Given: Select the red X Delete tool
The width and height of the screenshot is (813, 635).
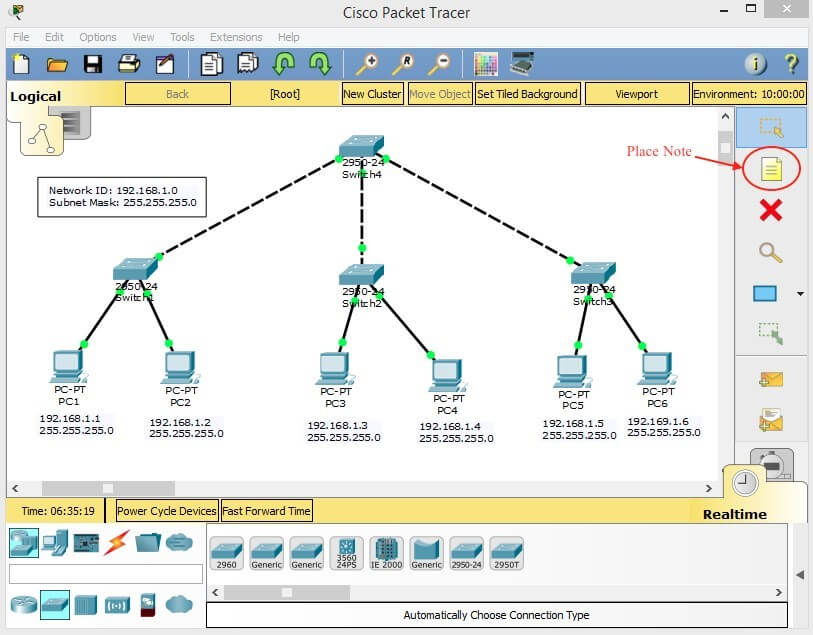Looking at the screenshot, I should (771, 211).
